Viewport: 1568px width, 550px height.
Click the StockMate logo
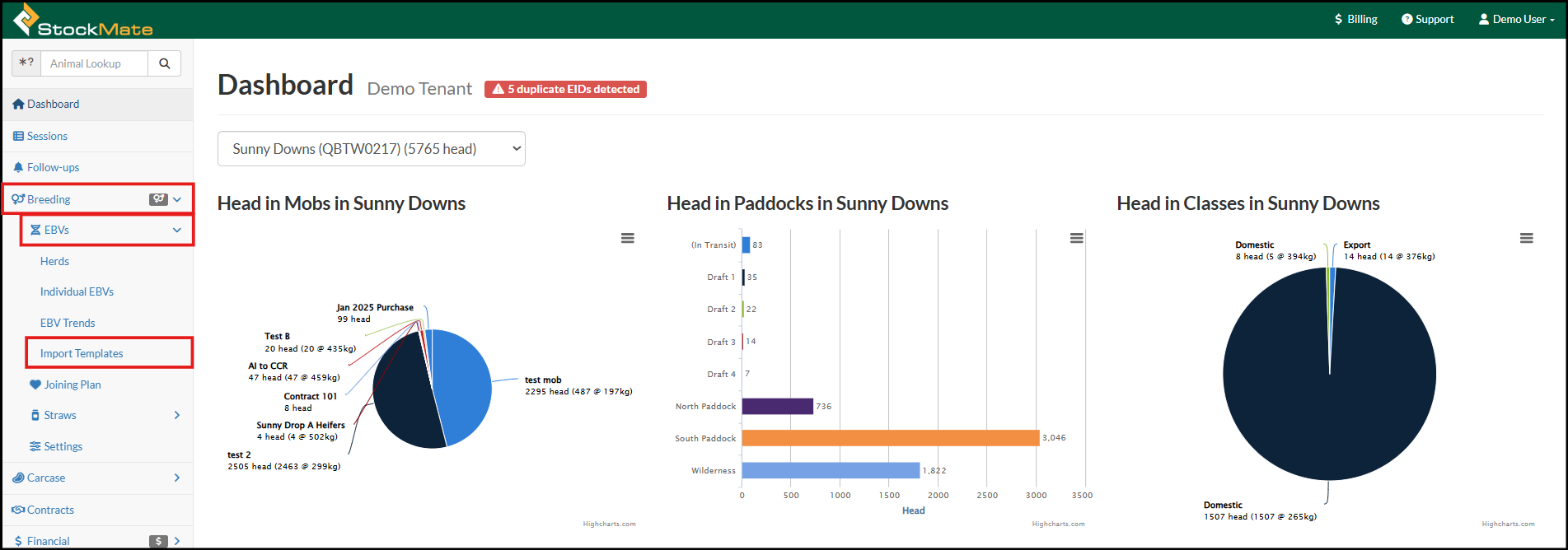pos(83,21)
